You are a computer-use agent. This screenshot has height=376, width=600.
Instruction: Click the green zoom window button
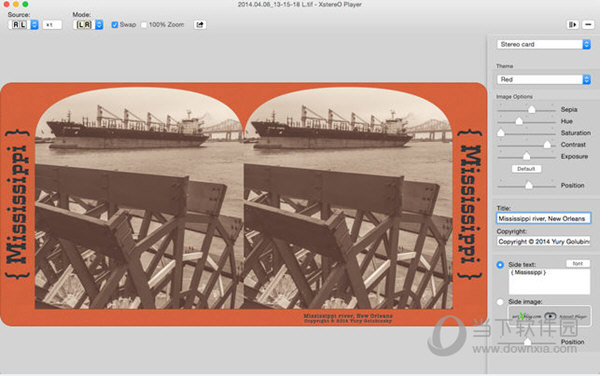pos(25,4)
